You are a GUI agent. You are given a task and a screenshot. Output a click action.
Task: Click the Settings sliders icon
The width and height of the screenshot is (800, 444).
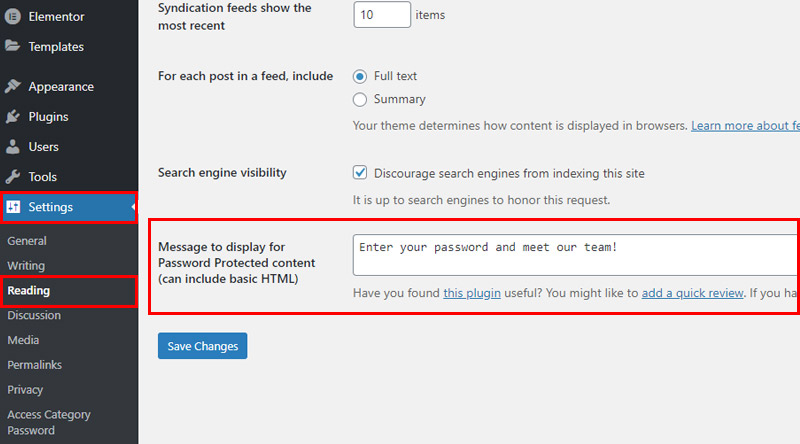[x=13, y=207]
